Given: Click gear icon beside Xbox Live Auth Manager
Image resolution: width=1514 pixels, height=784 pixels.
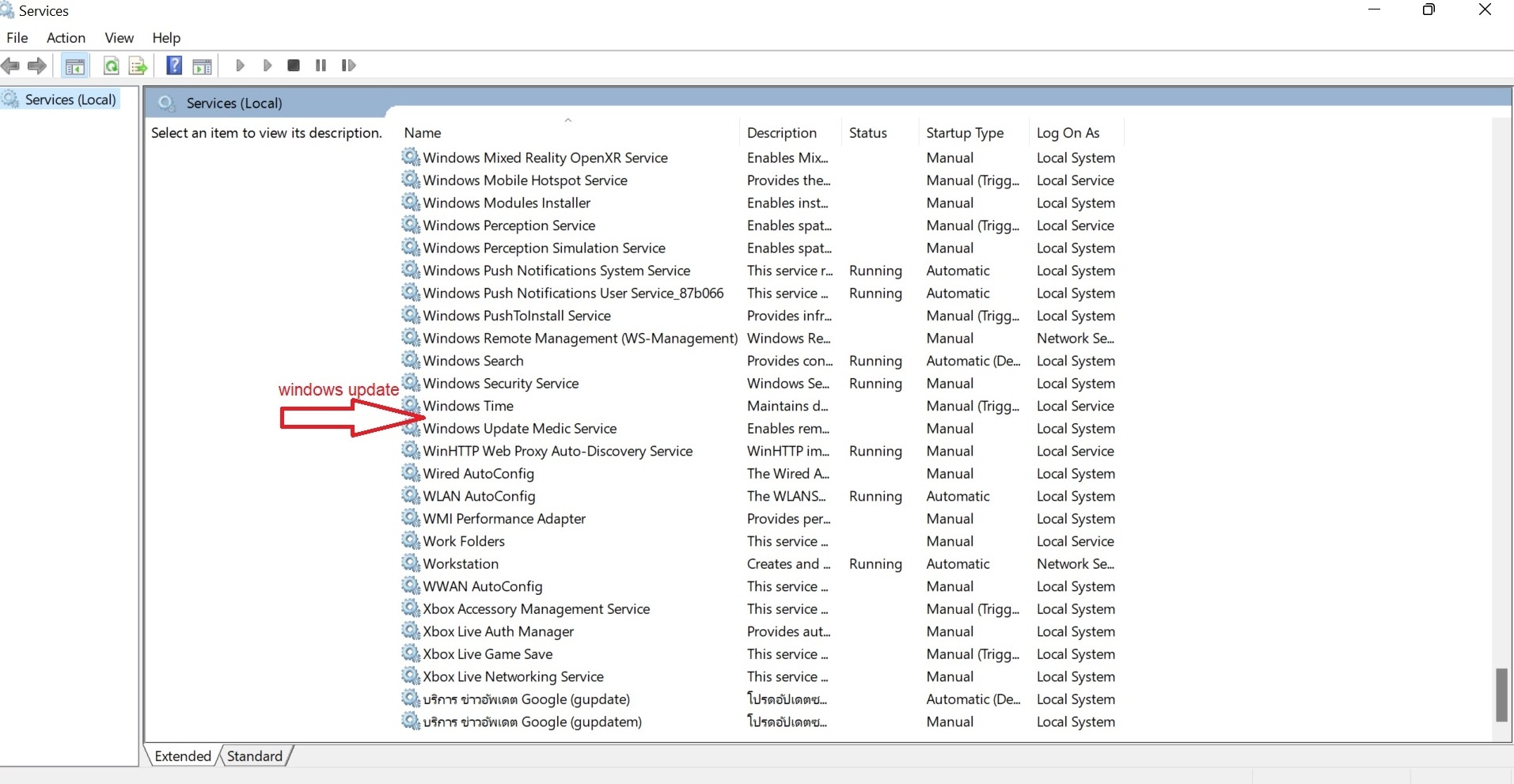Looking at the screenshot, I should [x=410, y=631].
